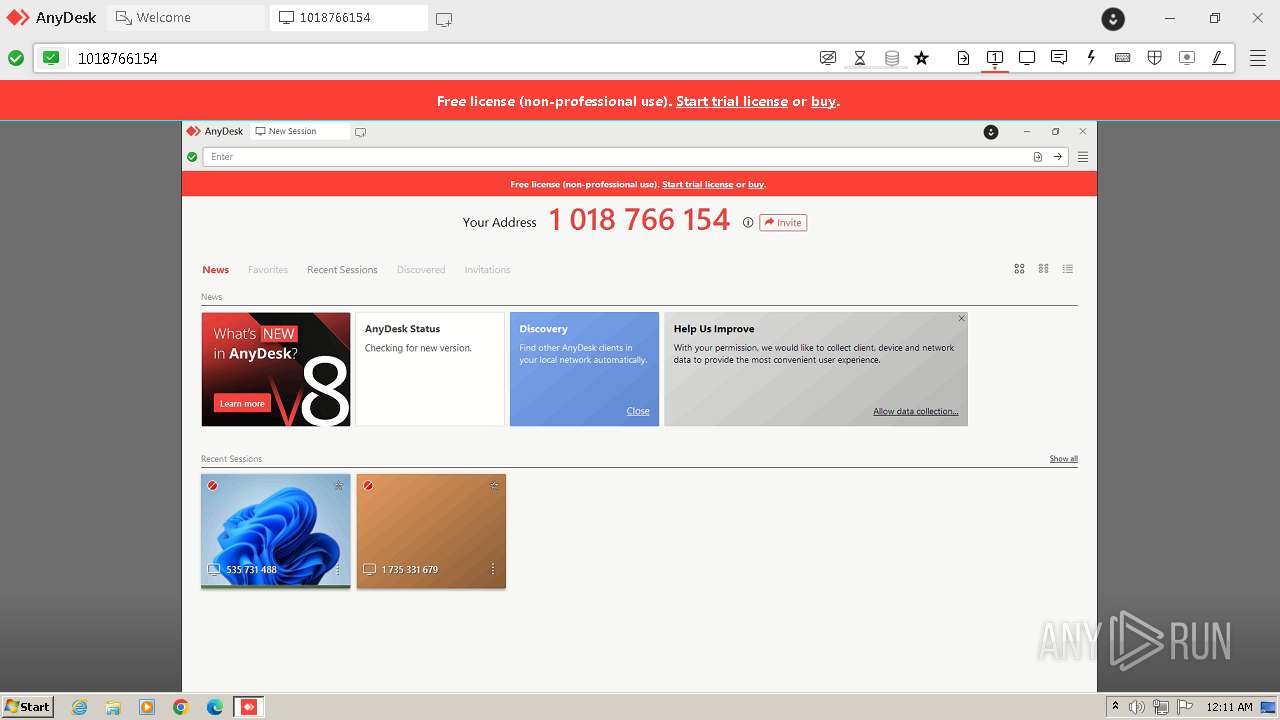This screenshot has height=720, width=1280.
Task: Click the Windows Start button
Action: (x=27, y=706)
